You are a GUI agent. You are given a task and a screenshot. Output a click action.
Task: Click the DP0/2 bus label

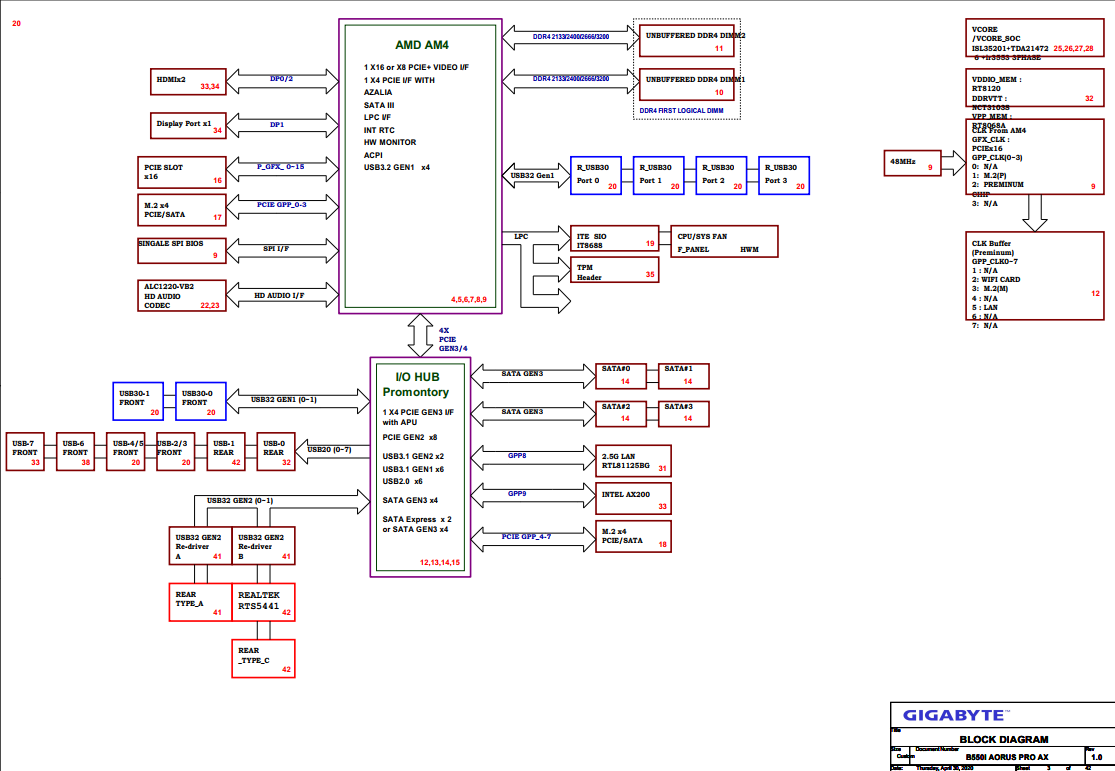(x=282, y=78)
